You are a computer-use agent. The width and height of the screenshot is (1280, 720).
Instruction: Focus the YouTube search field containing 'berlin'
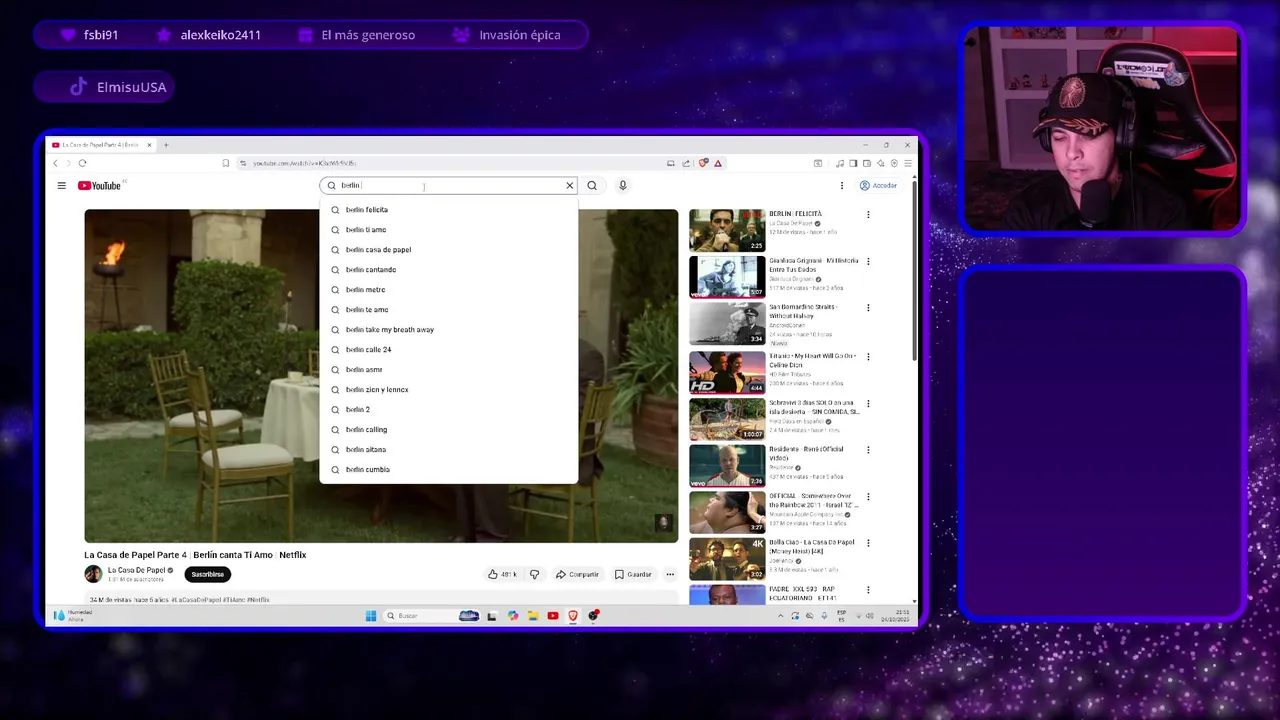click(450, 185)
